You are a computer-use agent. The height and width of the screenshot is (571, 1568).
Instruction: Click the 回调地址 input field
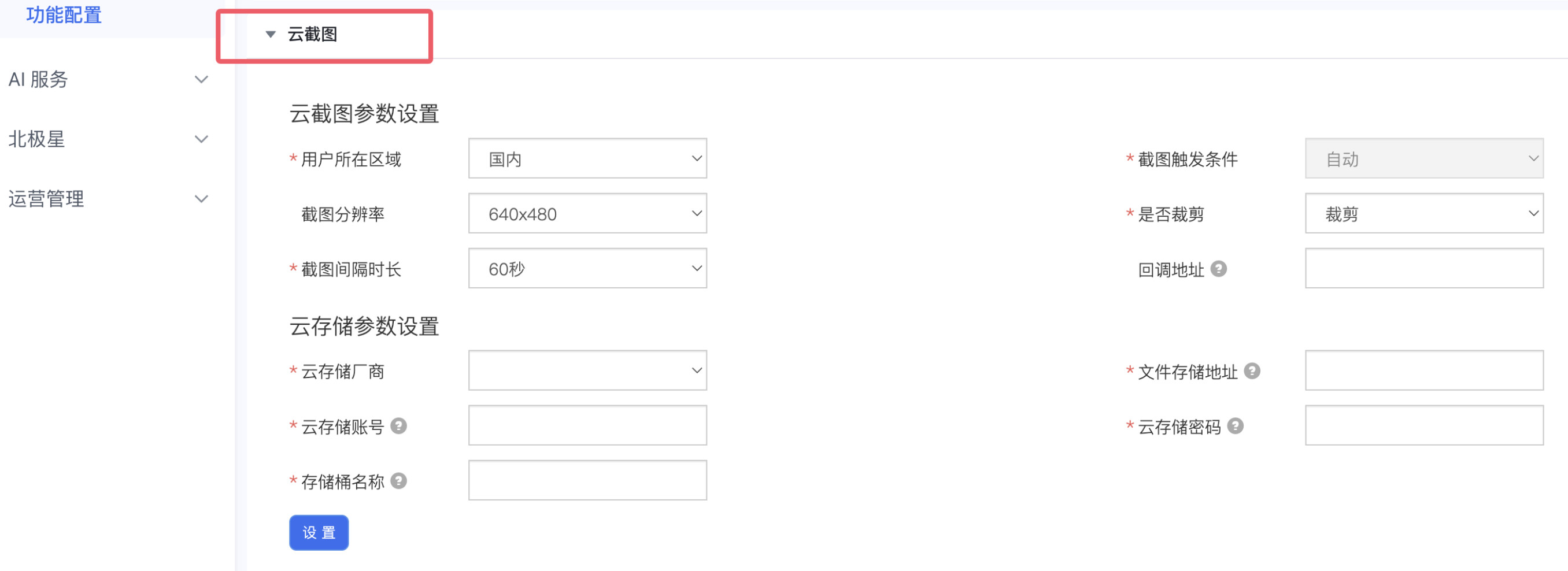[1425, 268]
